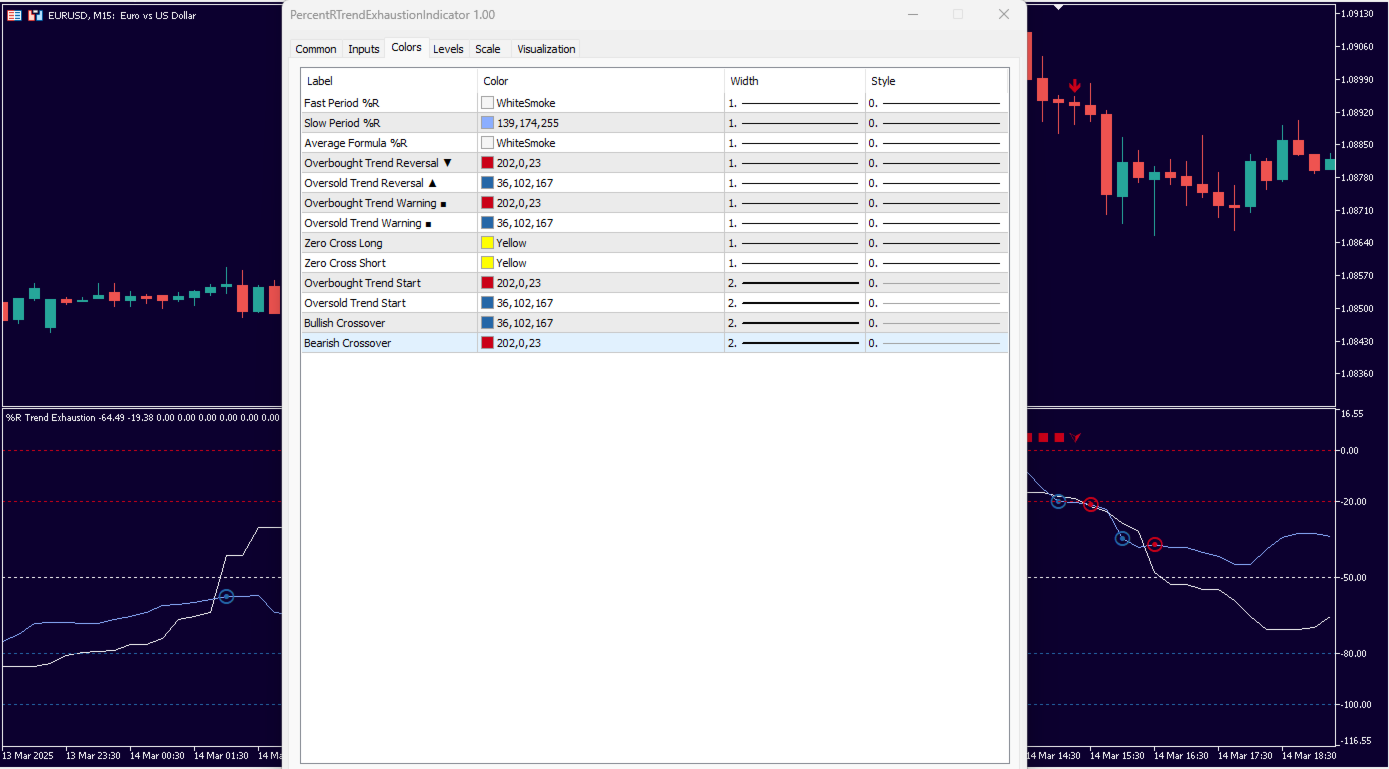This screenshot has height=769, width=1389.
Task: Click blue swatch for Oversold Trend Start
Action: 487,303
